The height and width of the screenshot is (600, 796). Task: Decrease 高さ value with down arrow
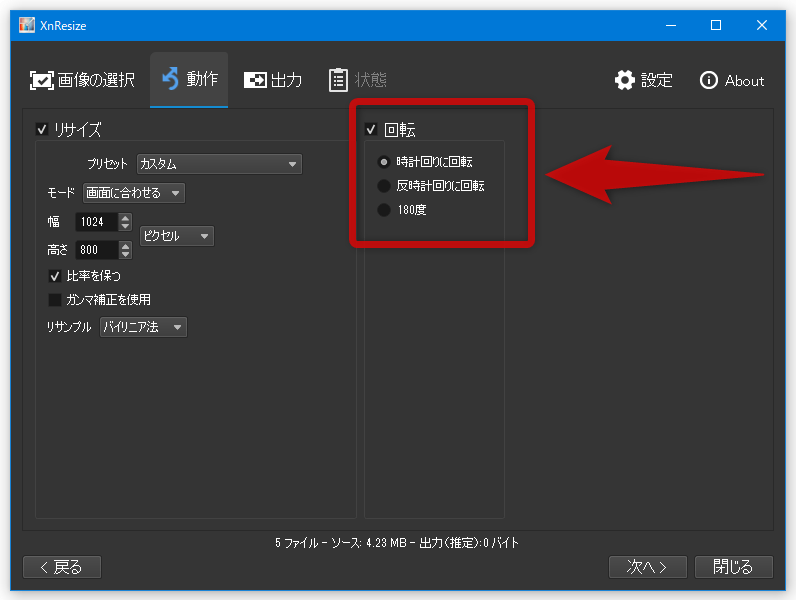125,254
